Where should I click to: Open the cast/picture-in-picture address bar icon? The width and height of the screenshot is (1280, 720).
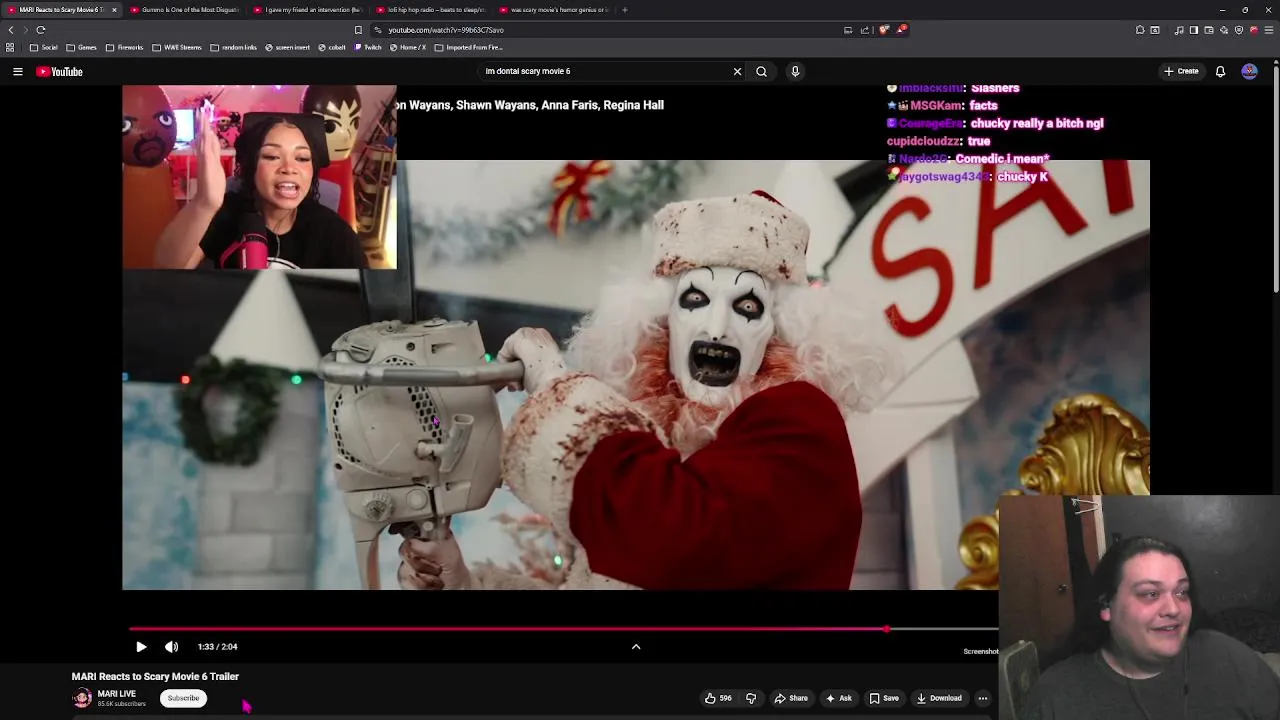point(848,30)
